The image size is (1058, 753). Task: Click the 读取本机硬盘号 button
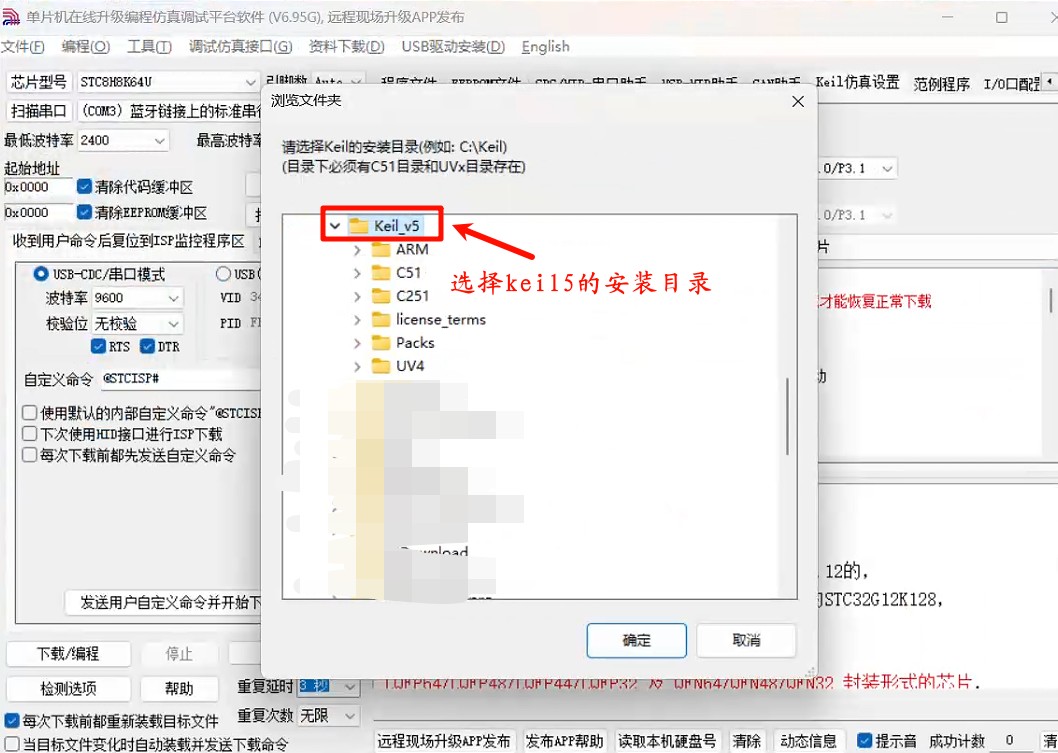[667, 741]
